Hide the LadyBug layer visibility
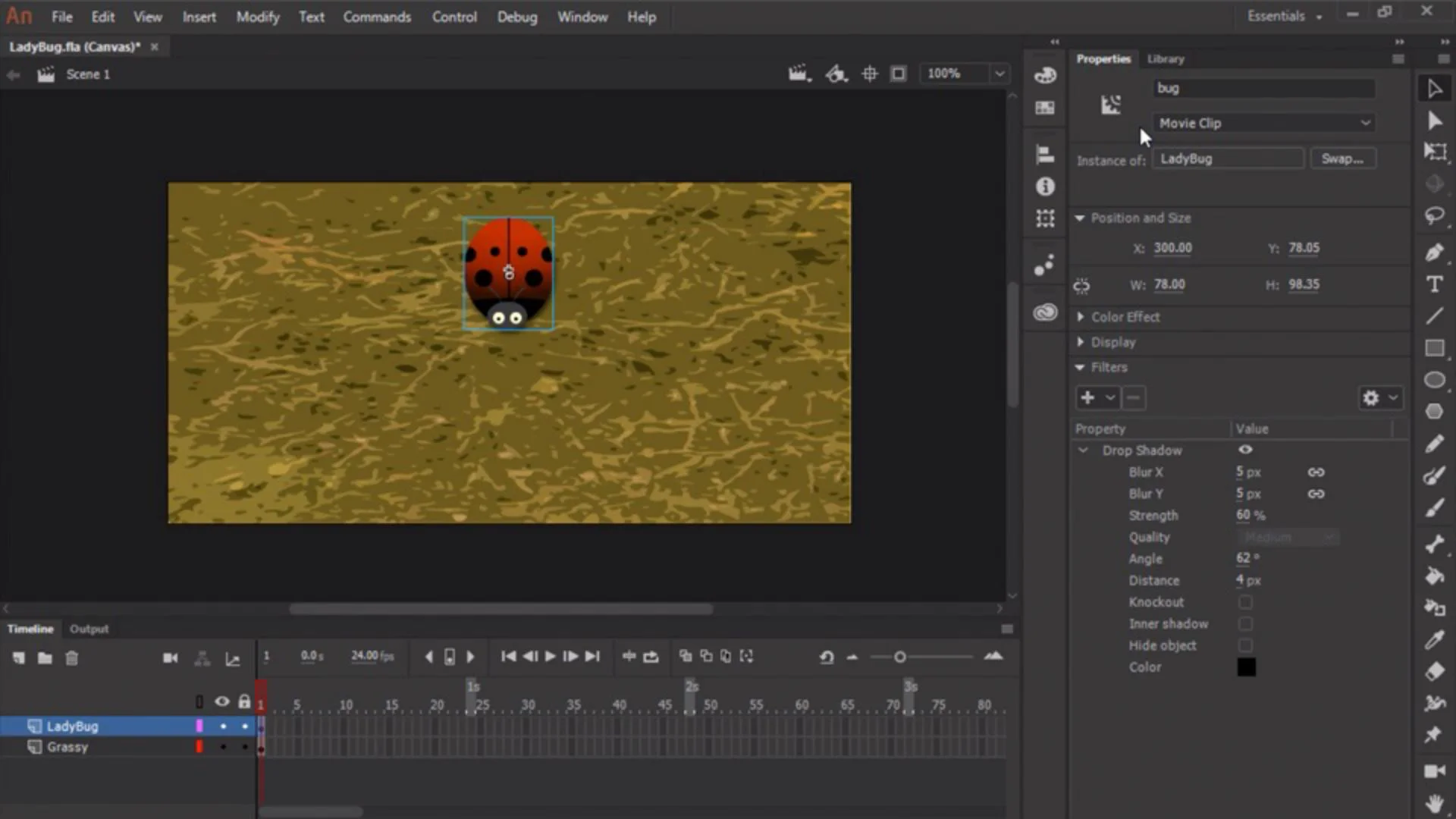 (x=222, y=726)
